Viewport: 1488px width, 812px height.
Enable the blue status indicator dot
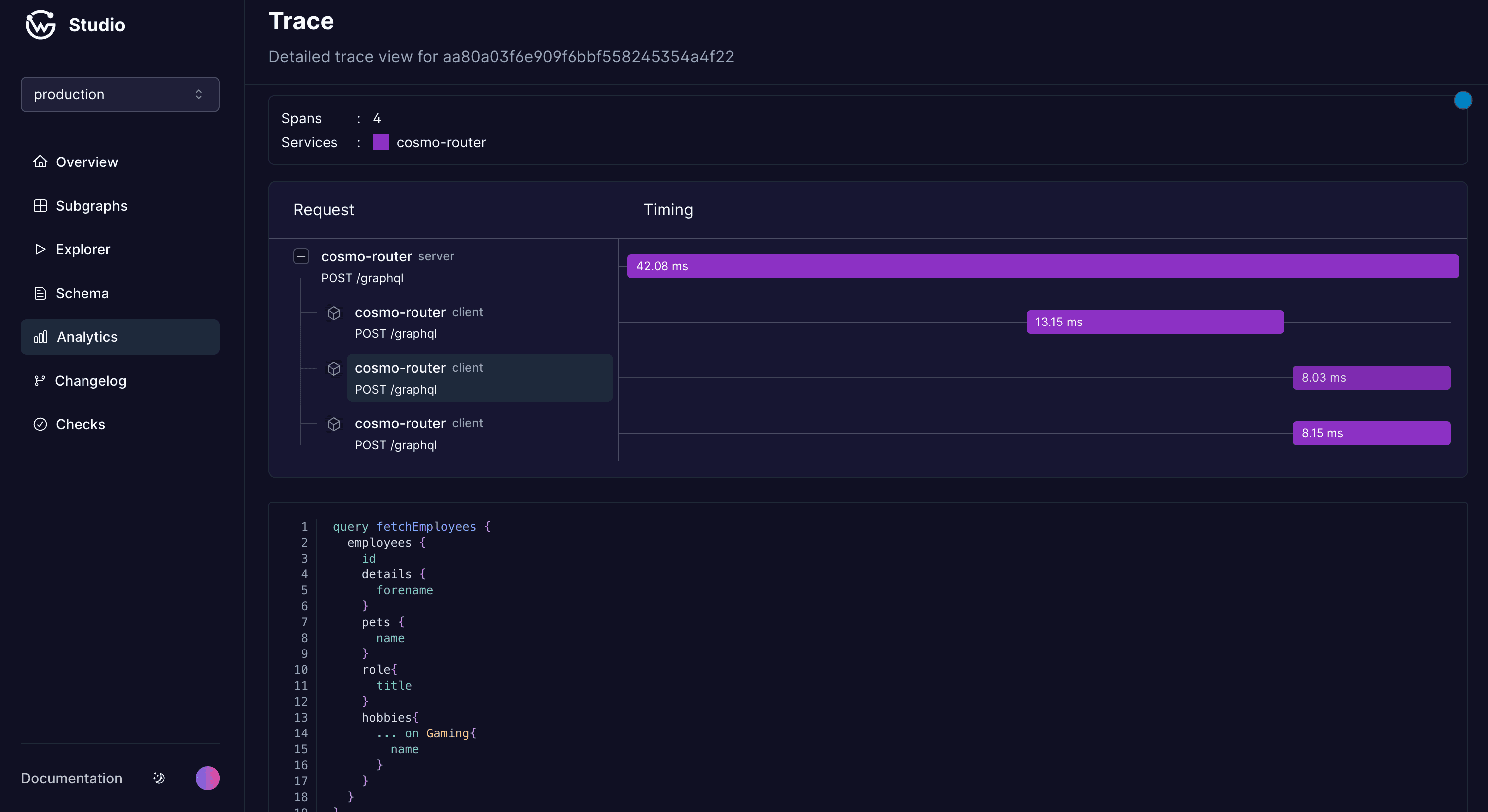click(1462, 100)
